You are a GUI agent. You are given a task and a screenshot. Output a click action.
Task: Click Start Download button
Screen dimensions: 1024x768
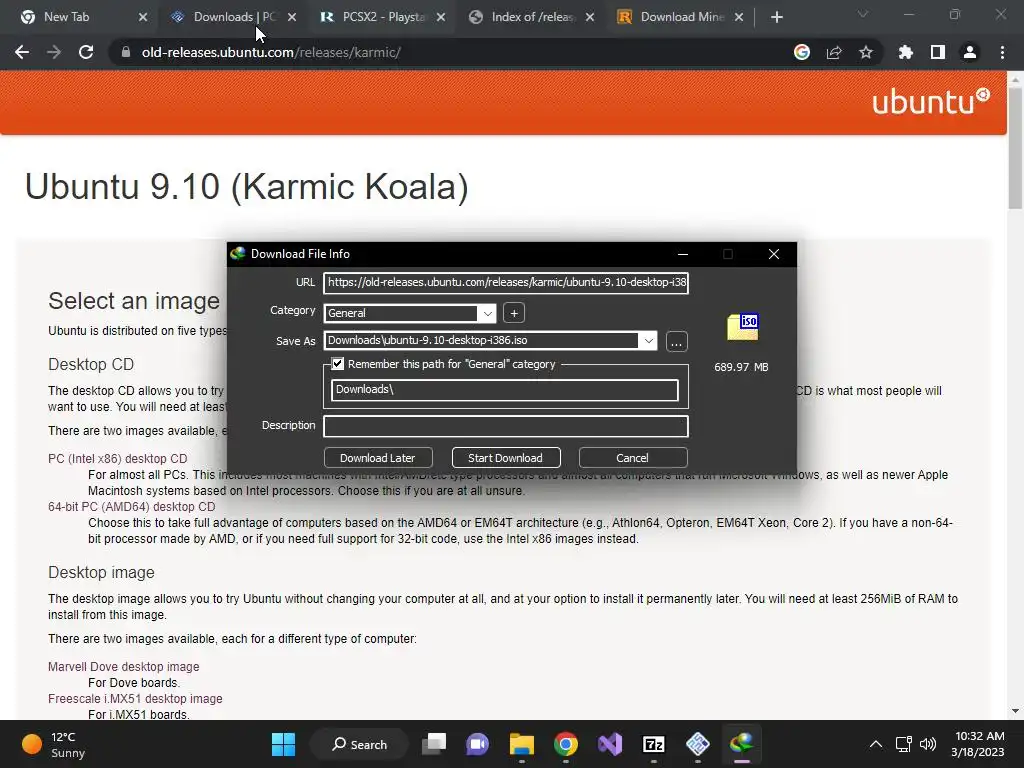505,458
